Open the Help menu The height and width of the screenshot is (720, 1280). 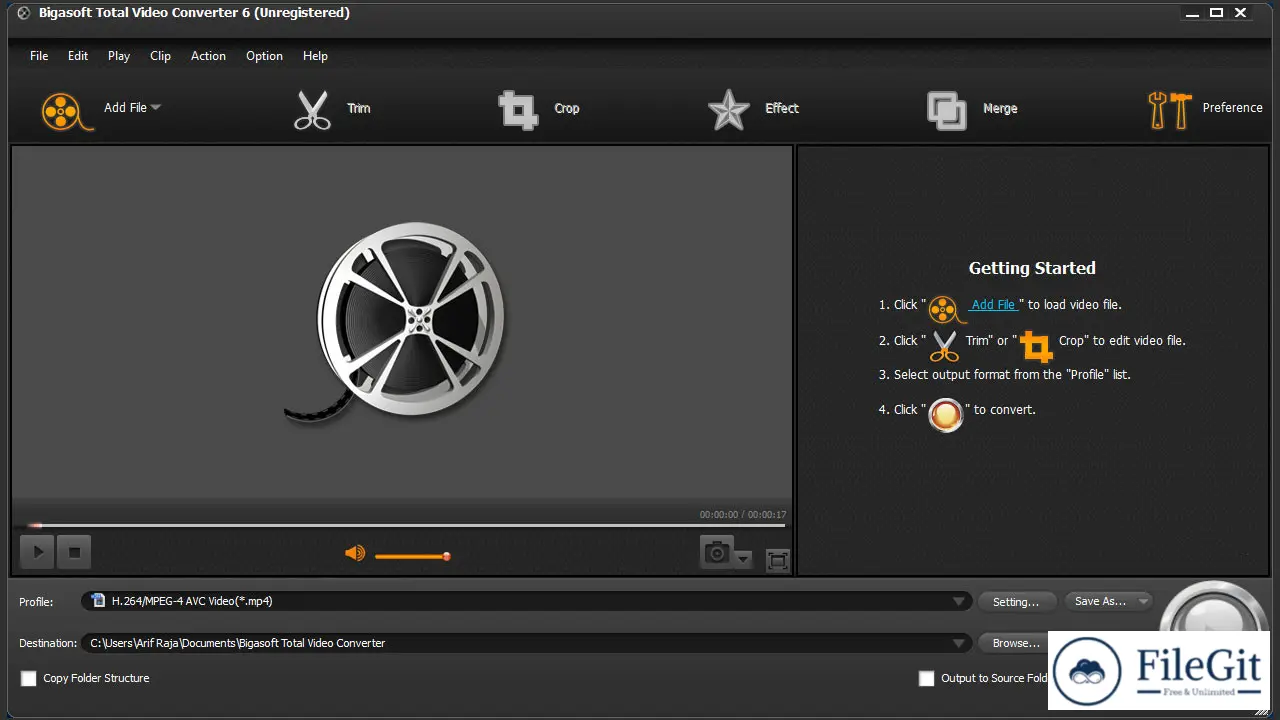(315, 56)
